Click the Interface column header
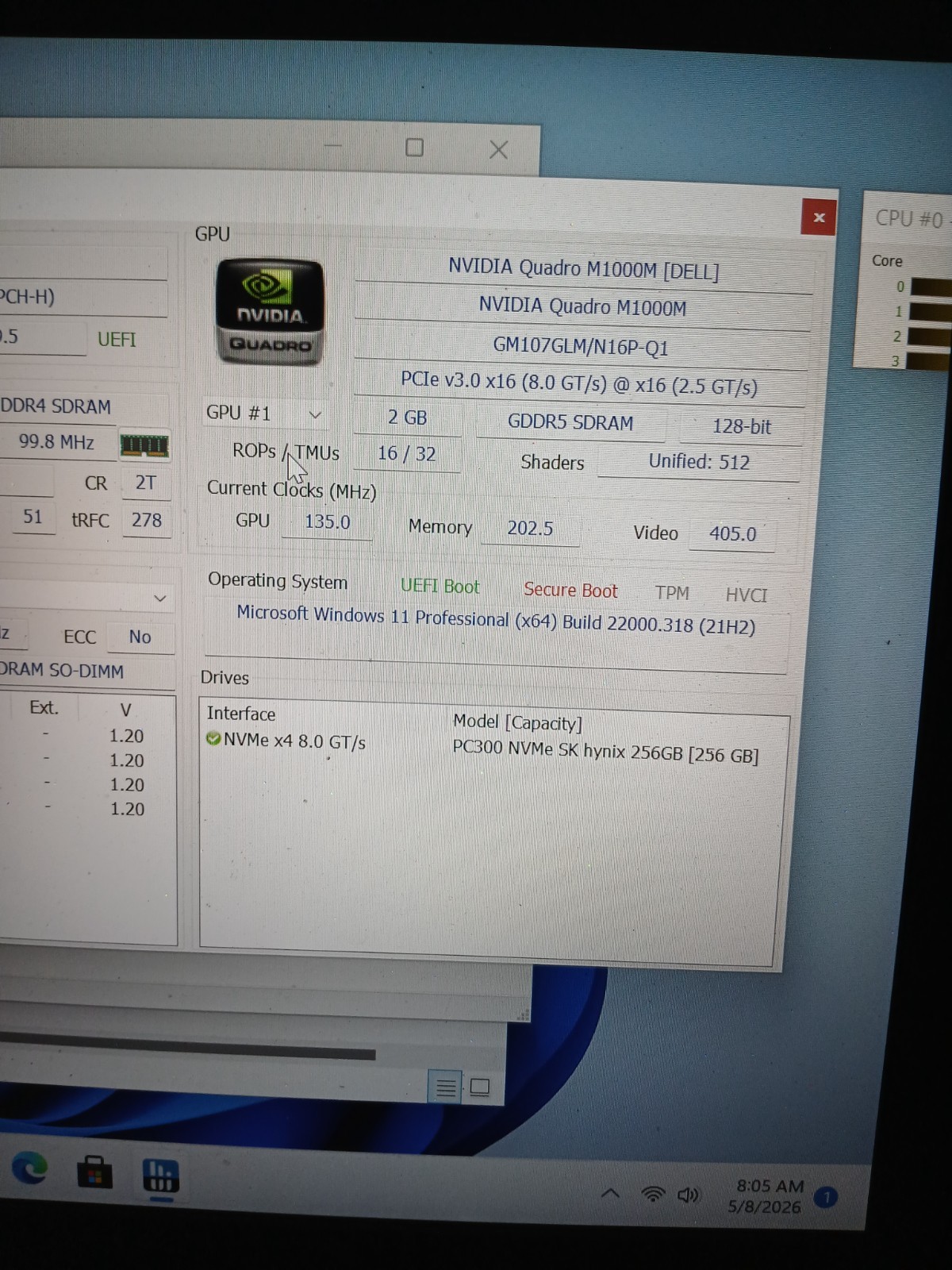The width and height of the screenshot is (952, 1270). pyautogui.click(x=241, y=714)
